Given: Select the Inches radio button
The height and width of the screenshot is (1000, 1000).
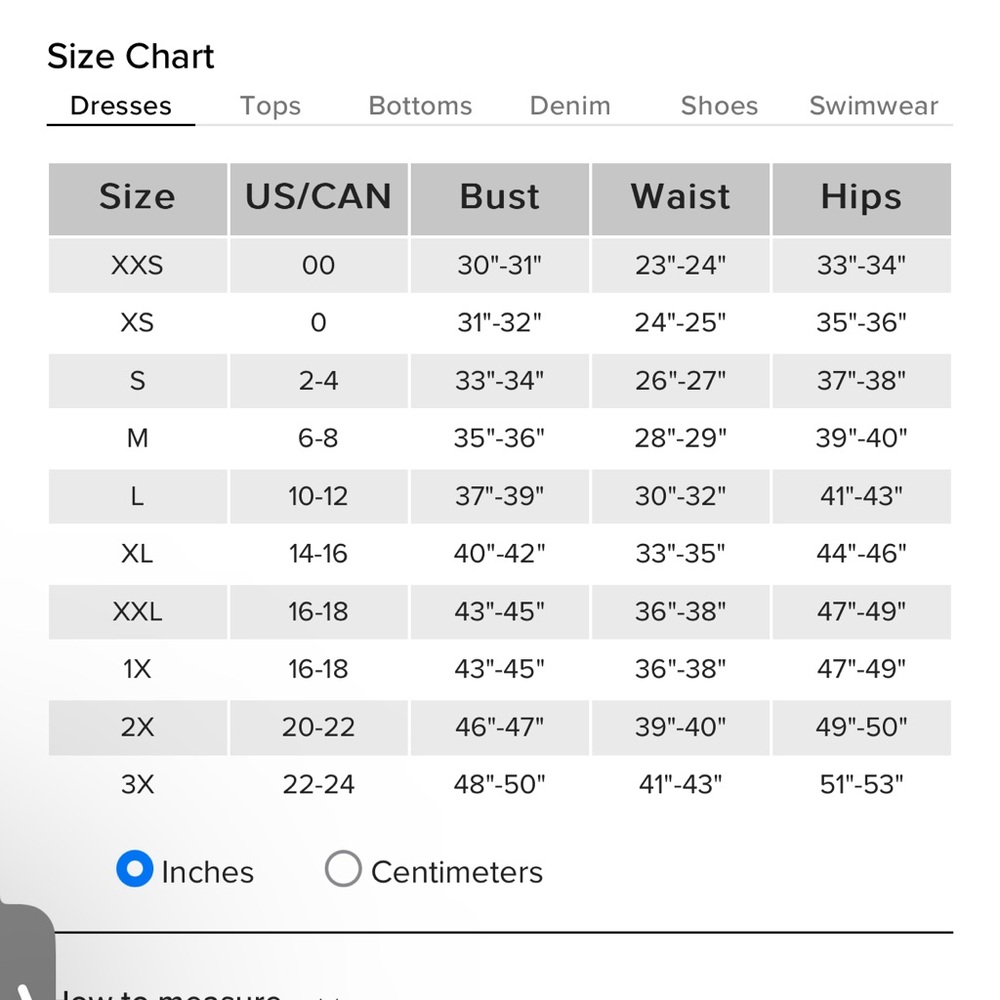Looking at the screenshot, I should (x=135, y=869).
